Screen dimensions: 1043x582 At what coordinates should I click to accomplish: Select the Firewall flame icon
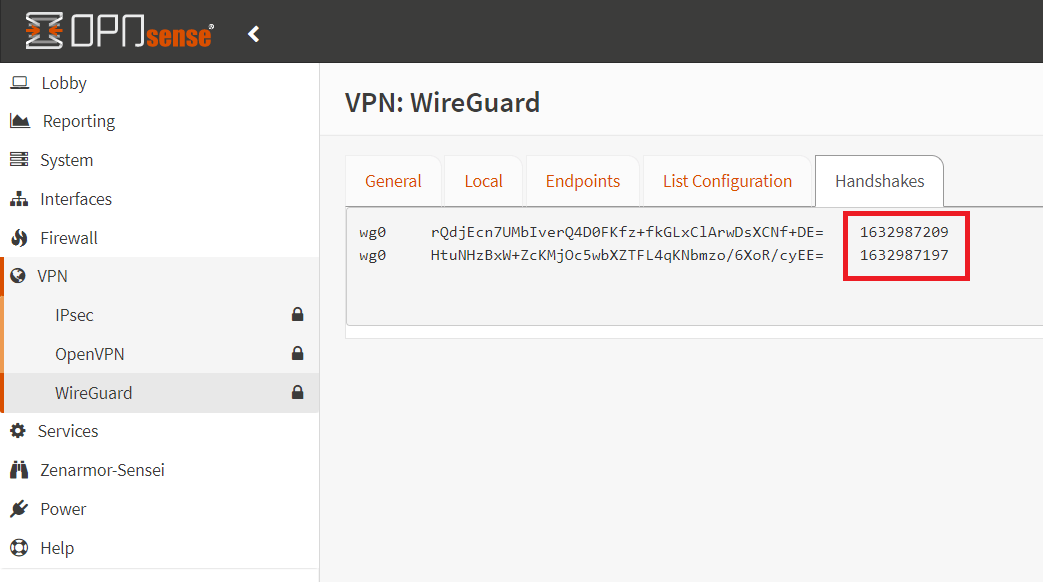[x=22, y=237]
